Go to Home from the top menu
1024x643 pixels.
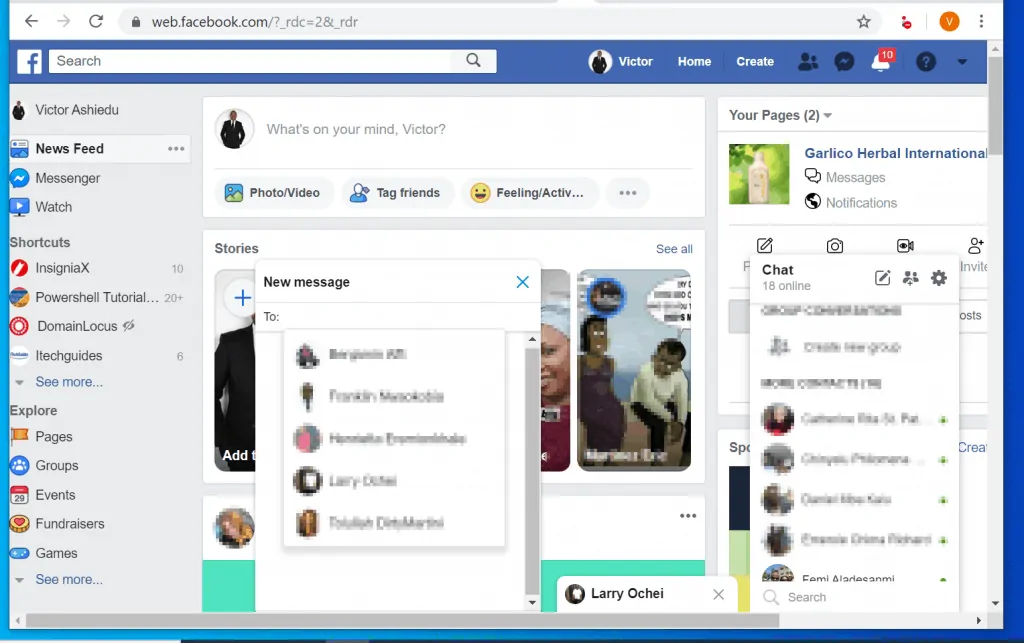tap(694, 61)
